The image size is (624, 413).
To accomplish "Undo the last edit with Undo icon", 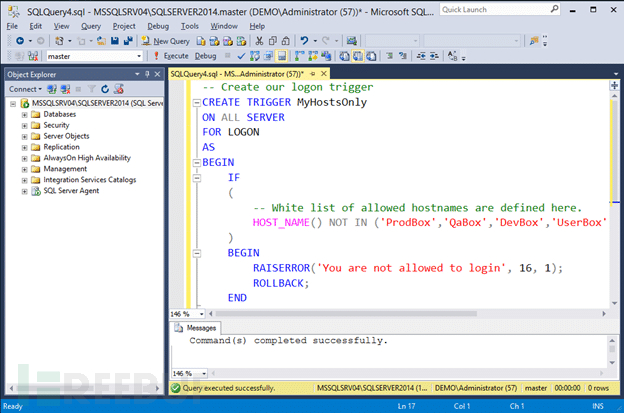I will coord(304,41).
